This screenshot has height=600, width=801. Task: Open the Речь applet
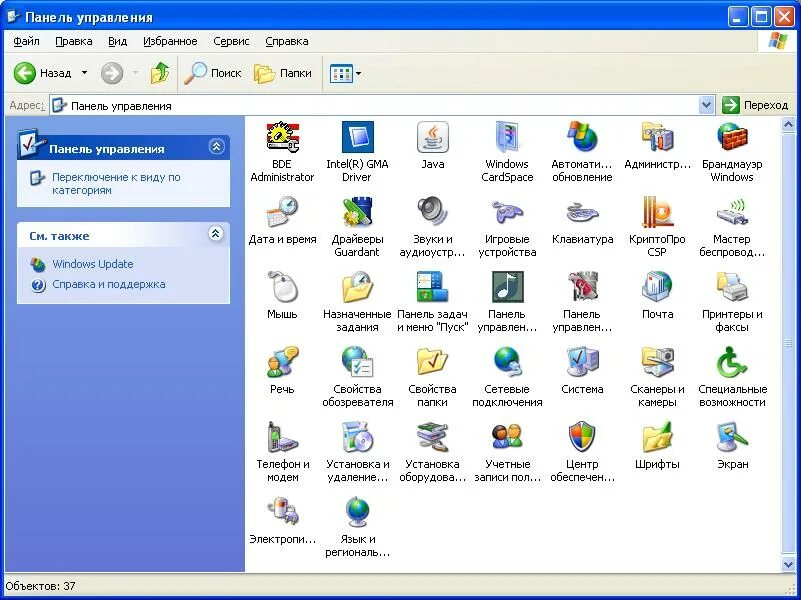tap(282, 362)
